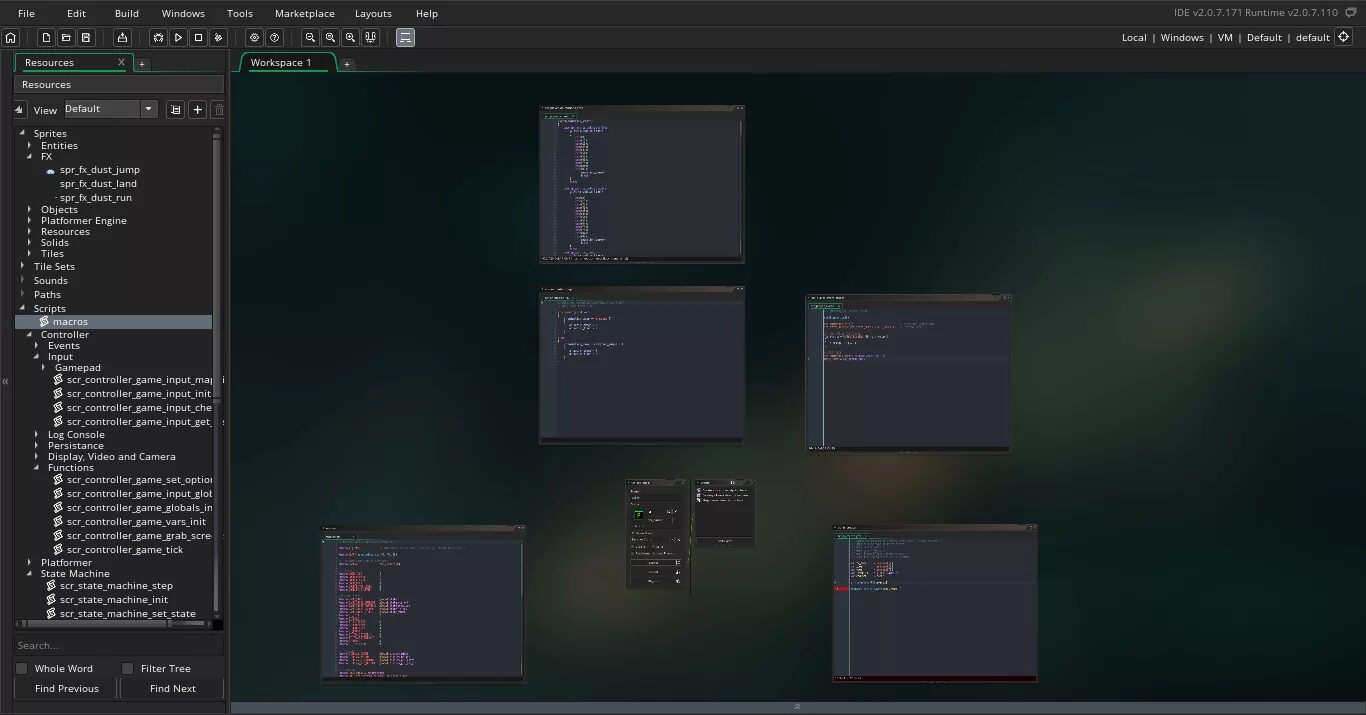Run the game with the Play button
Screen dimensions: 1366x715
[178, 37]
